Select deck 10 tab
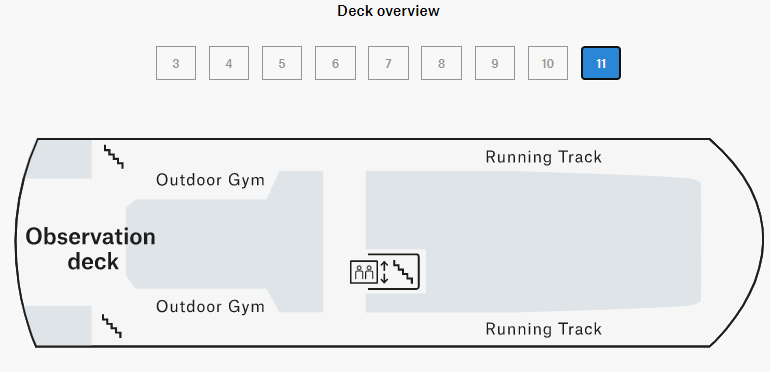770x372 pixels. (x=548, y=63)
